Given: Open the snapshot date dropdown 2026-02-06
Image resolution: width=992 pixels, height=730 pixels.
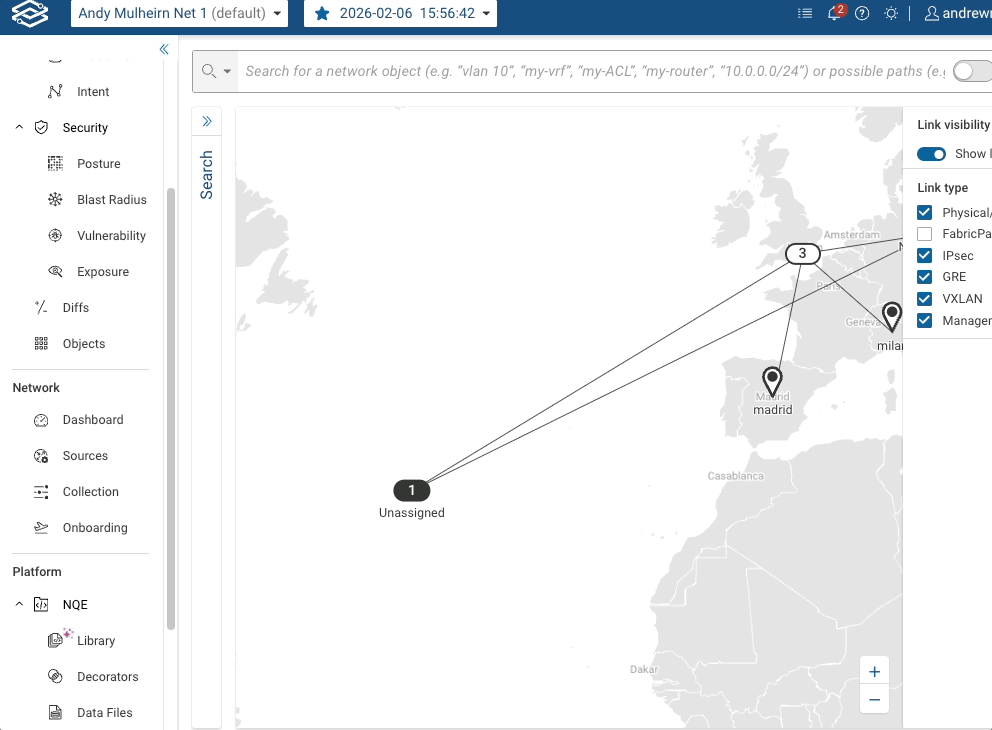Looking at the screenshot, I should pos(400,13).
